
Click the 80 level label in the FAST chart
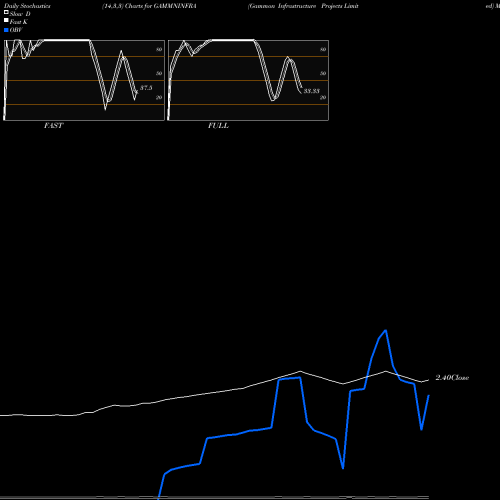click(159, 49)
